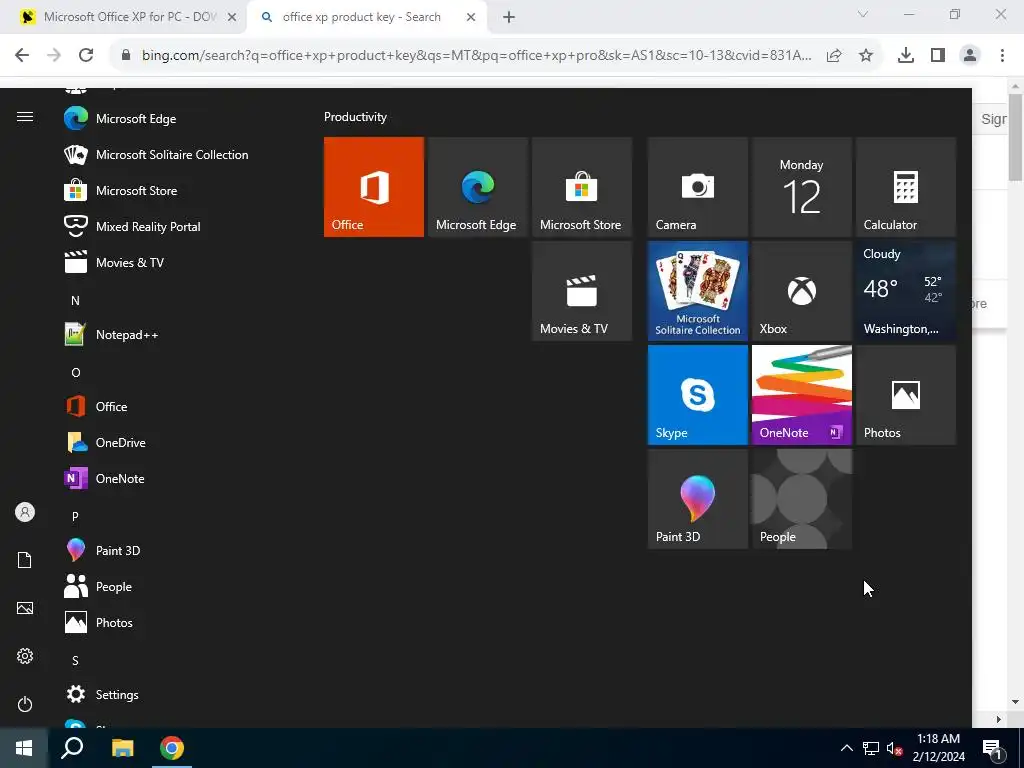Screen dimensions: 1024x768
Task: Jump to letter S section header
Action: (75, 660)
